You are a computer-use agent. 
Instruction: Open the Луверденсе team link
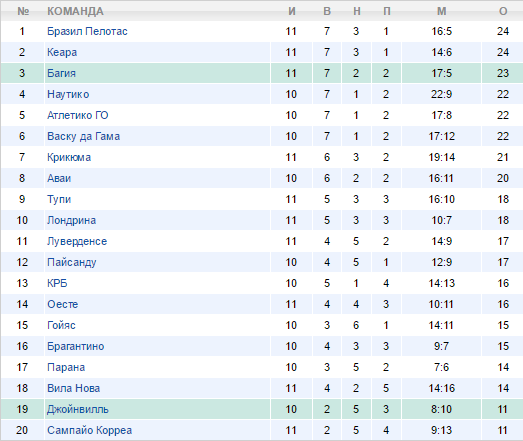pyautogui.click(x=77, y=242)
